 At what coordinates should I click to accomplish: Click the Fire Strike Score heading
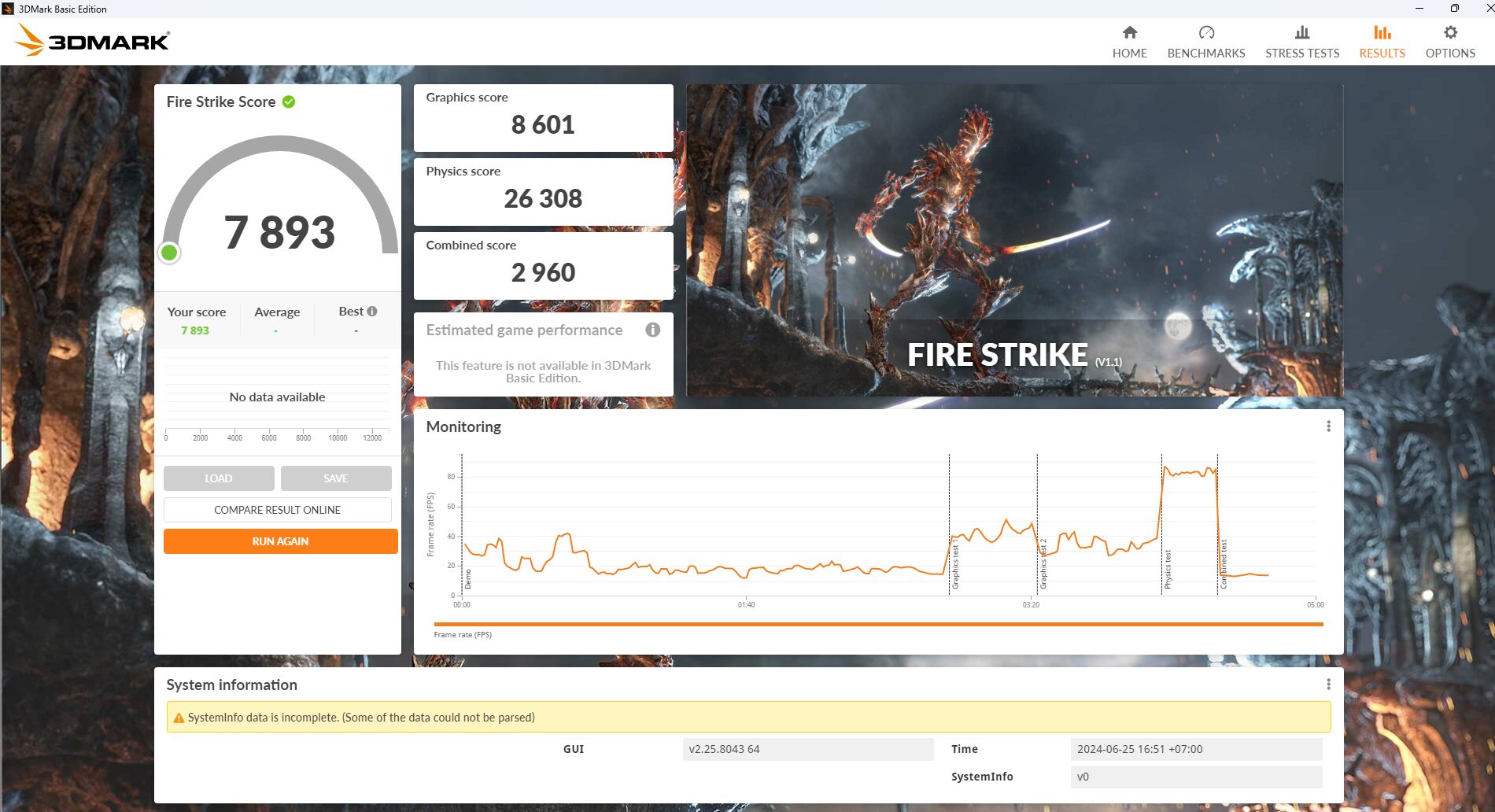221,101
